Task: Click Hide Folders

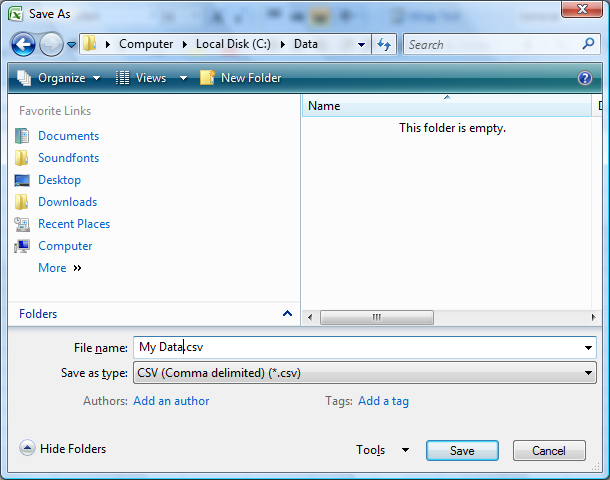Action: coord(63,448)
